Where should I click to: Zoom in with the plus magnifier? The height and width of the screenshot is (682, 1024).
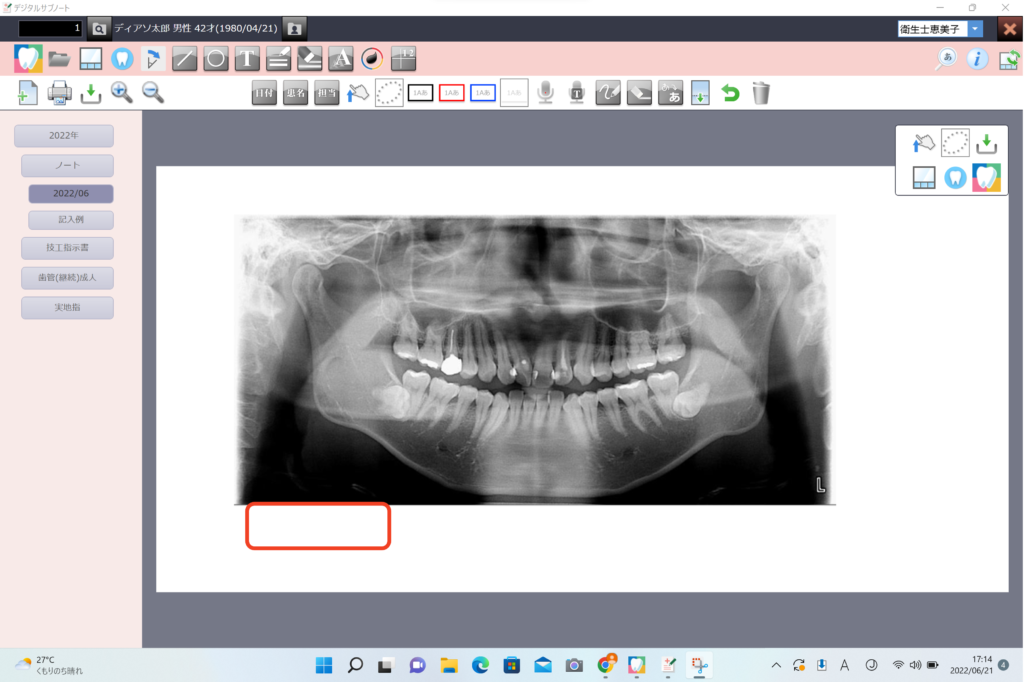[x=122, y=93]
